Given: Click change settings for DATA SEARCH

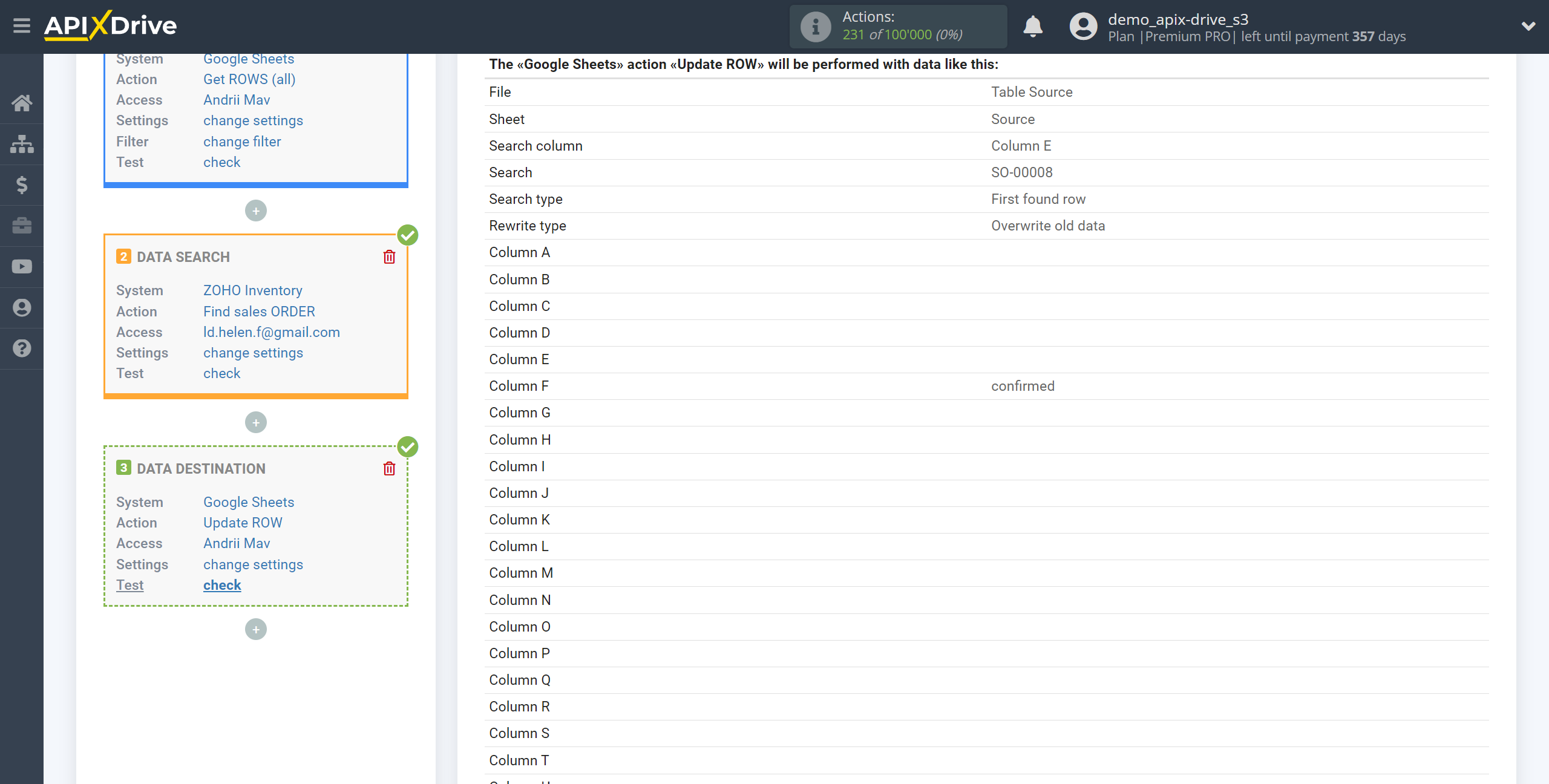Looking at the screenshot, I should 252,352.
